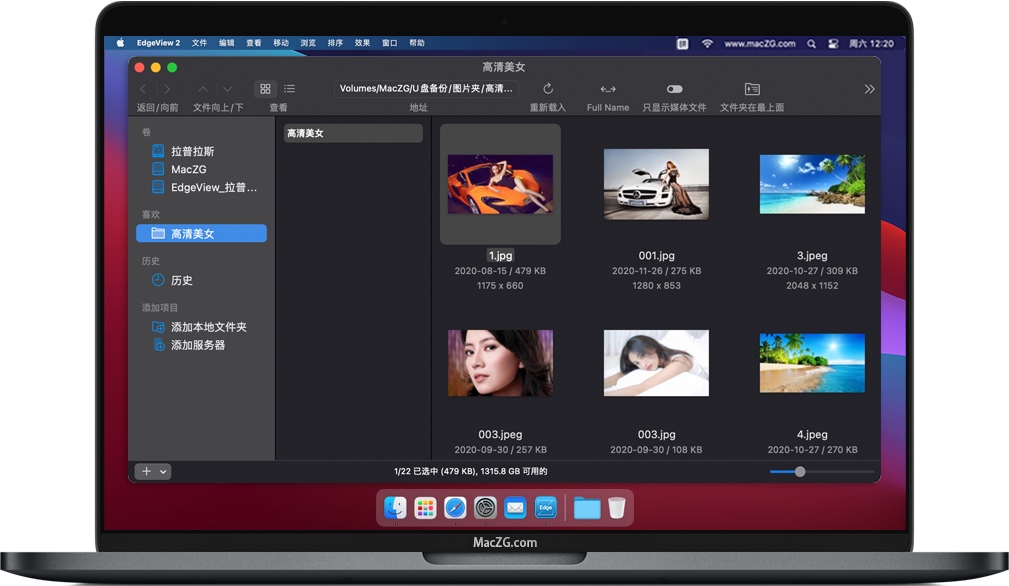Select the 001.jpg white car thumbnail
Image resolution: width=1009 pixels, height=586 pixels.
pyautogui.click(x=656, y=184)
